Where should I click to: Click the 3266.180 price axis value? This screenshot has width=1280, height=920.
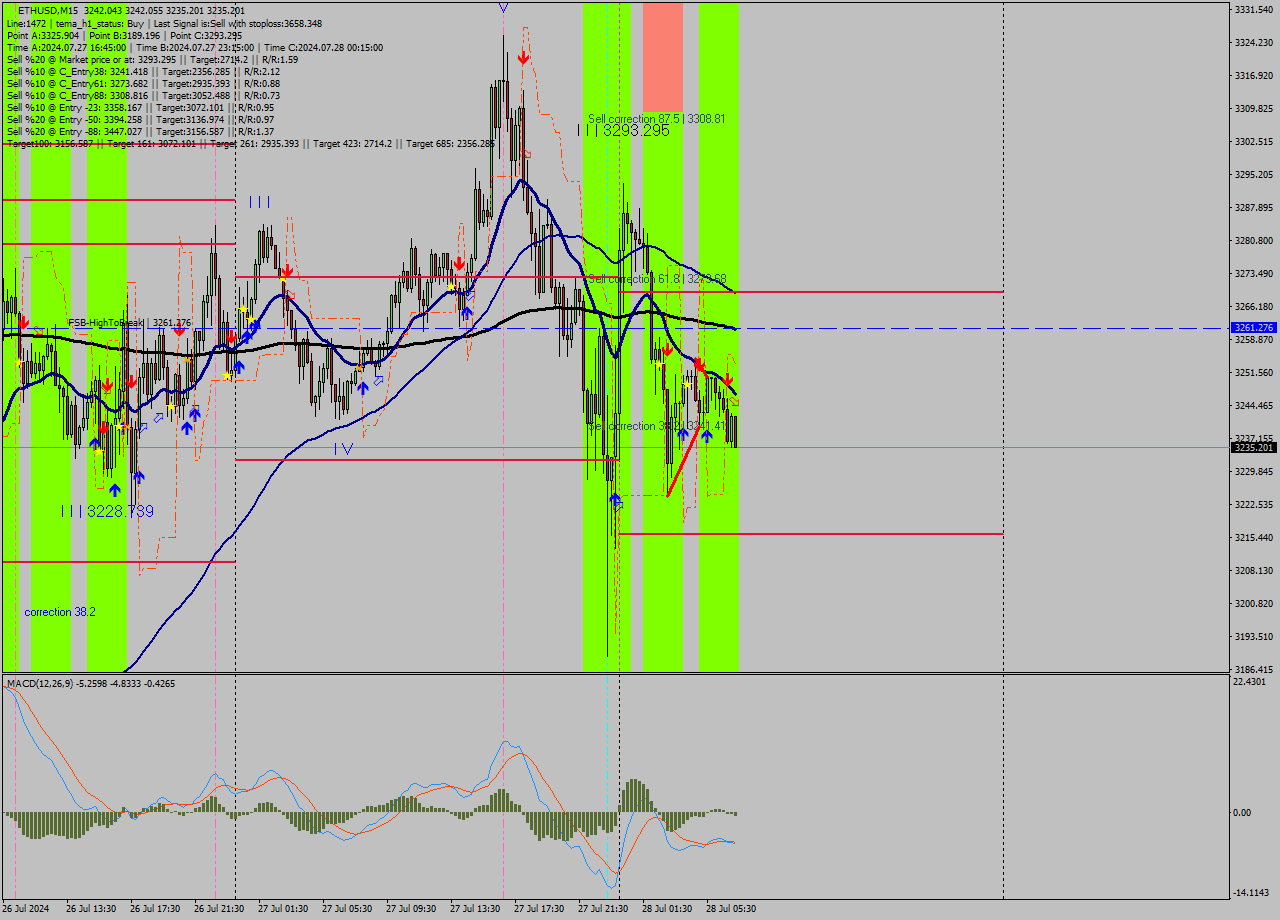coord(1253,306)
